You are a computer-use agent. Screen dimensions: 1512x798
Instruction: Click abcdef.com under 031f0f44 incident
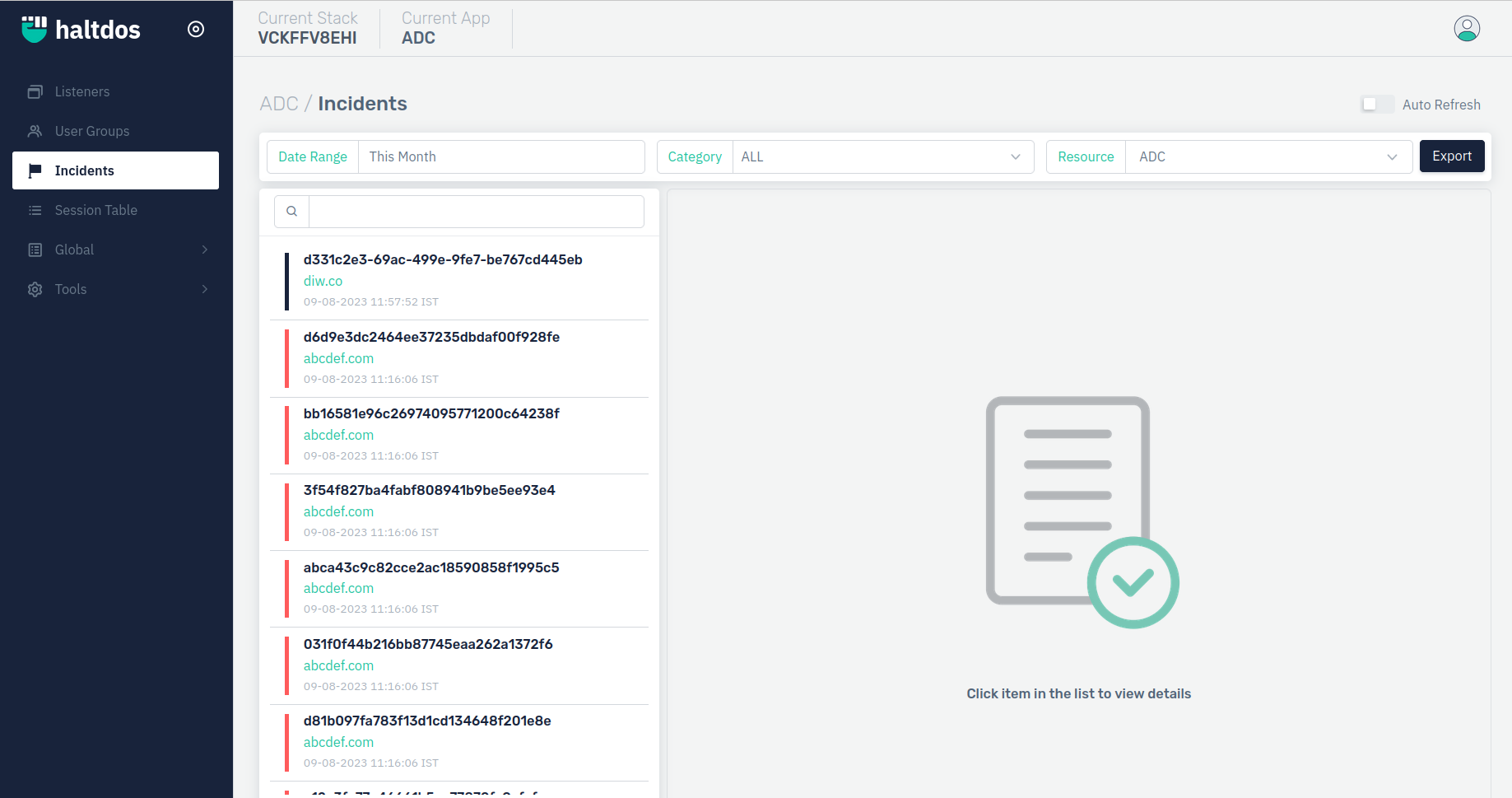[338, 665]
